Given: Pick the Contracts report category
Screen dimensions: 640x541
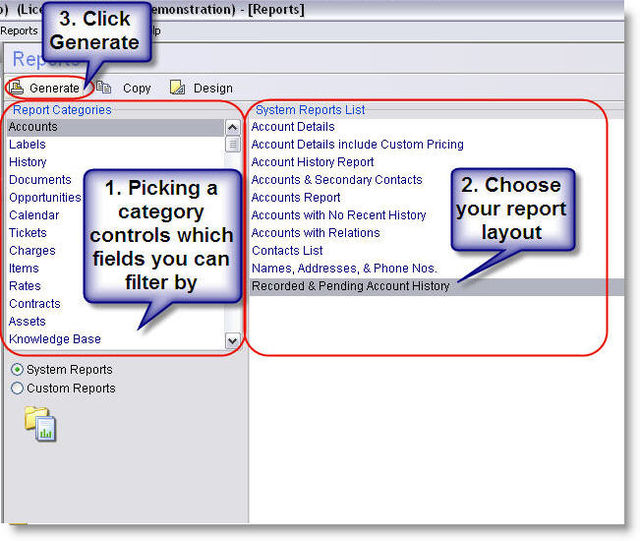Looking at the screenshot, I should (35, 304).
